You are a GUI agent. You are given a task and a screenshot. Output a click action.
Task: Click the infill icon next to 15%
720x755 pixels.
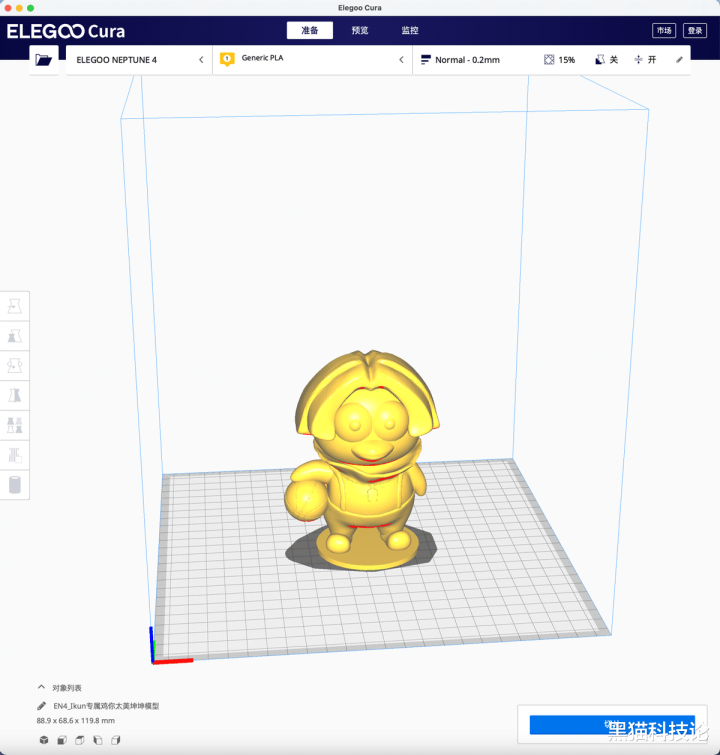[549, 60]
